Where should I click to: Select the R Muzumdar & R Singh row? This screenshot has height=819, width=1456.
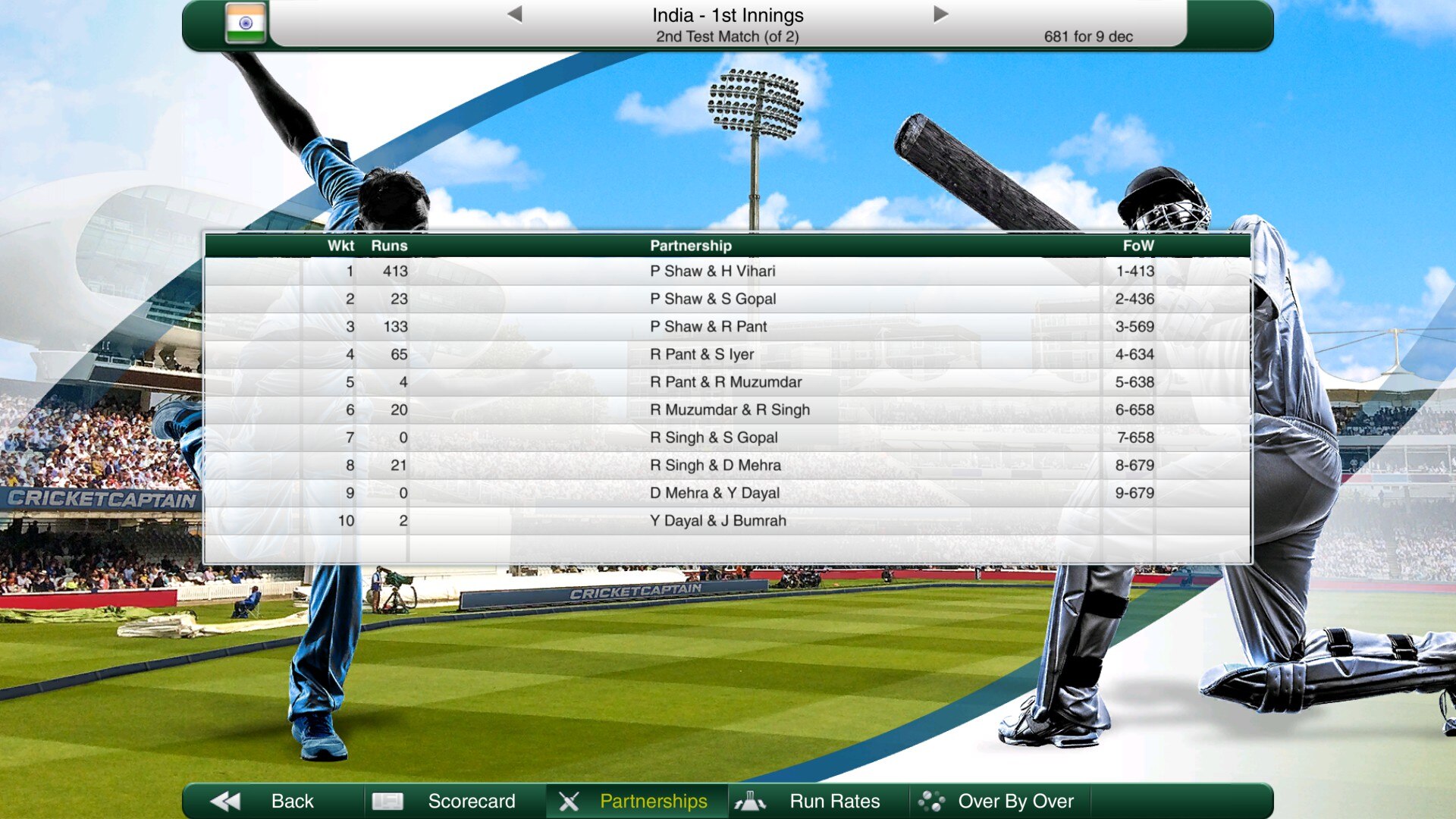(x=728, y=409)
